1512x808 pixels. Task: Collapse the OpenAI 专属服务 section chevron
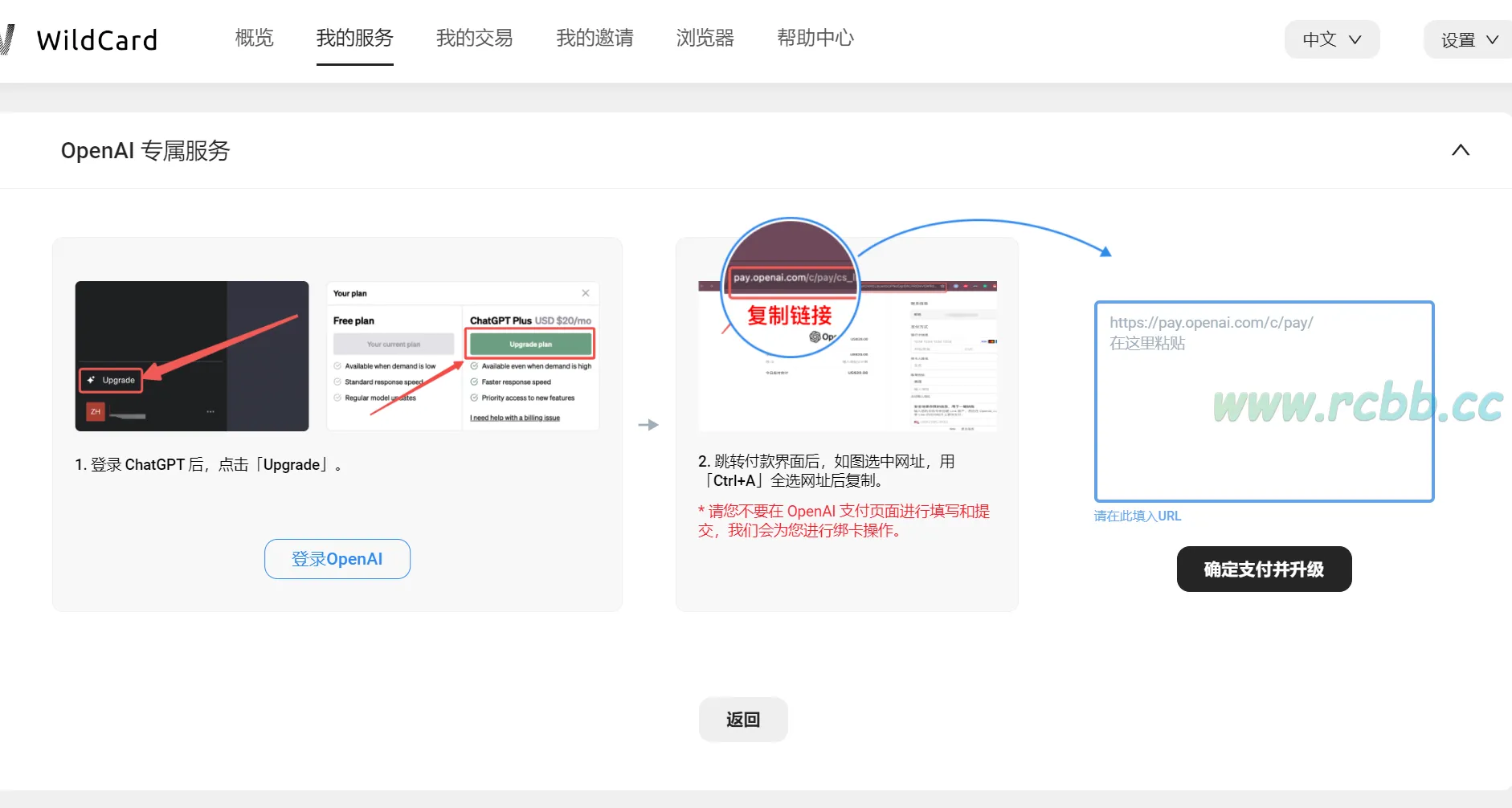[x=1460, y=150]
